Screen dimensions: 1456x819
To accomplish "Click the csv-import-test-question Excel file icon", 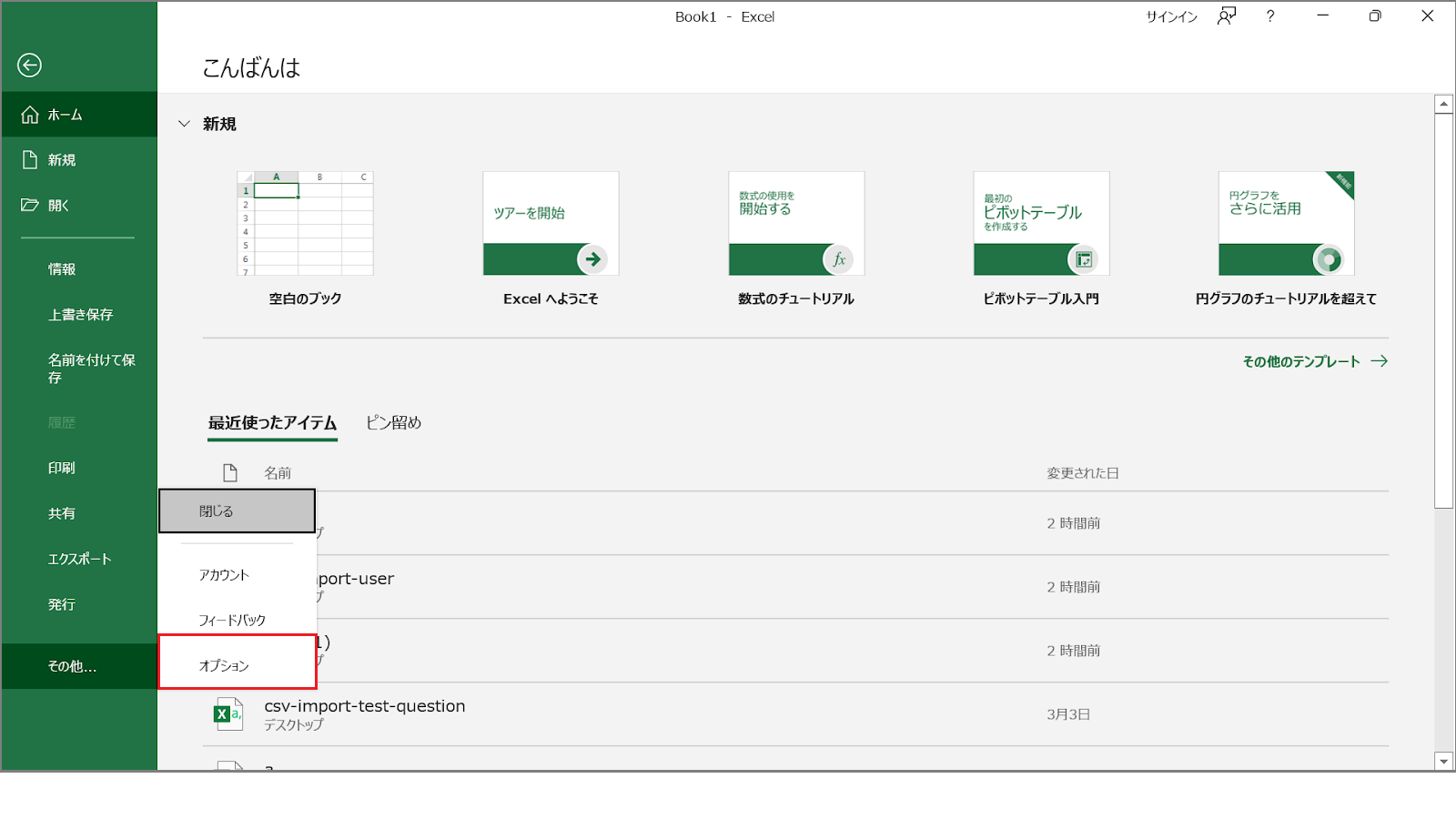I will [x=228, y=714].
